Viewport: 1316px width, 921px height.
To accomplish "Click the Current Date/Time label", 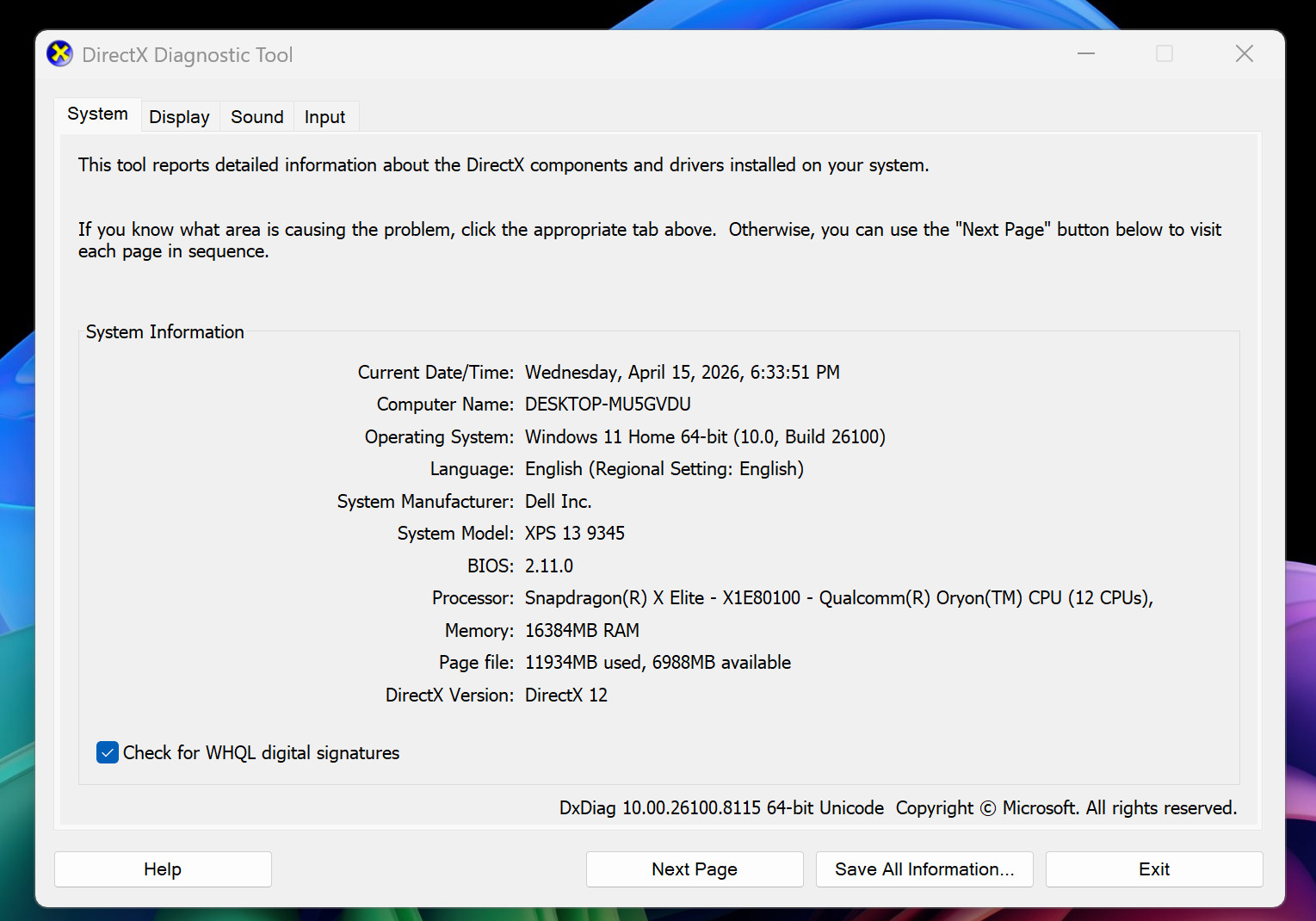I will (x=436, y=372).
